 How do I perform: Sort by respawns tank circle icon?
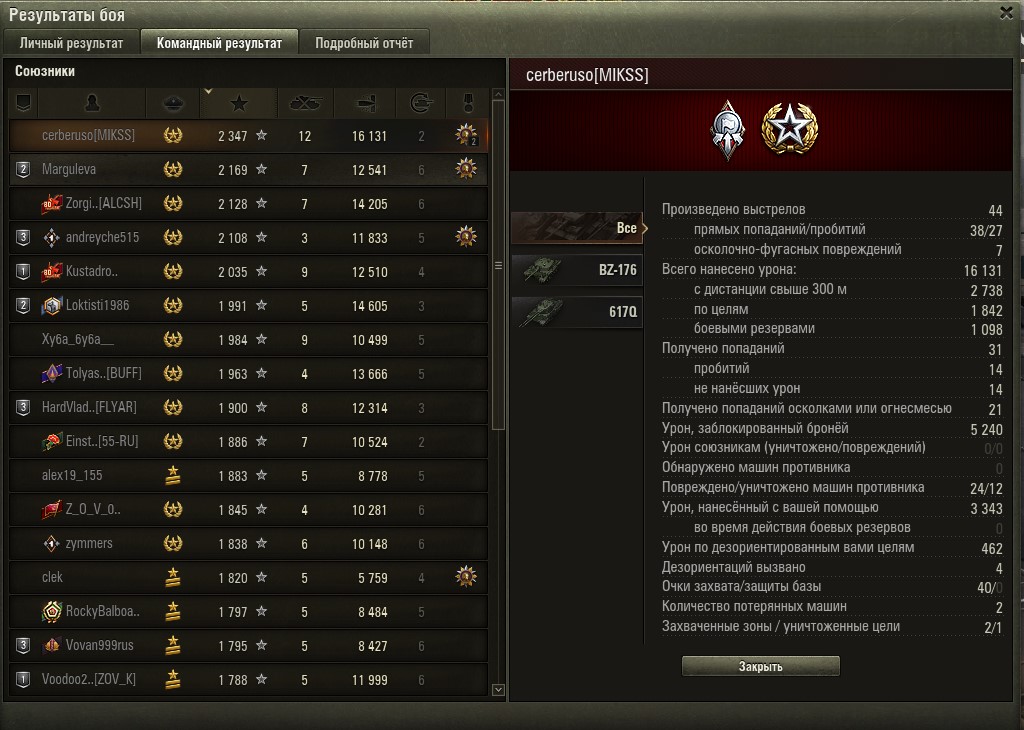pyautogui.click(x=421, y=103)
